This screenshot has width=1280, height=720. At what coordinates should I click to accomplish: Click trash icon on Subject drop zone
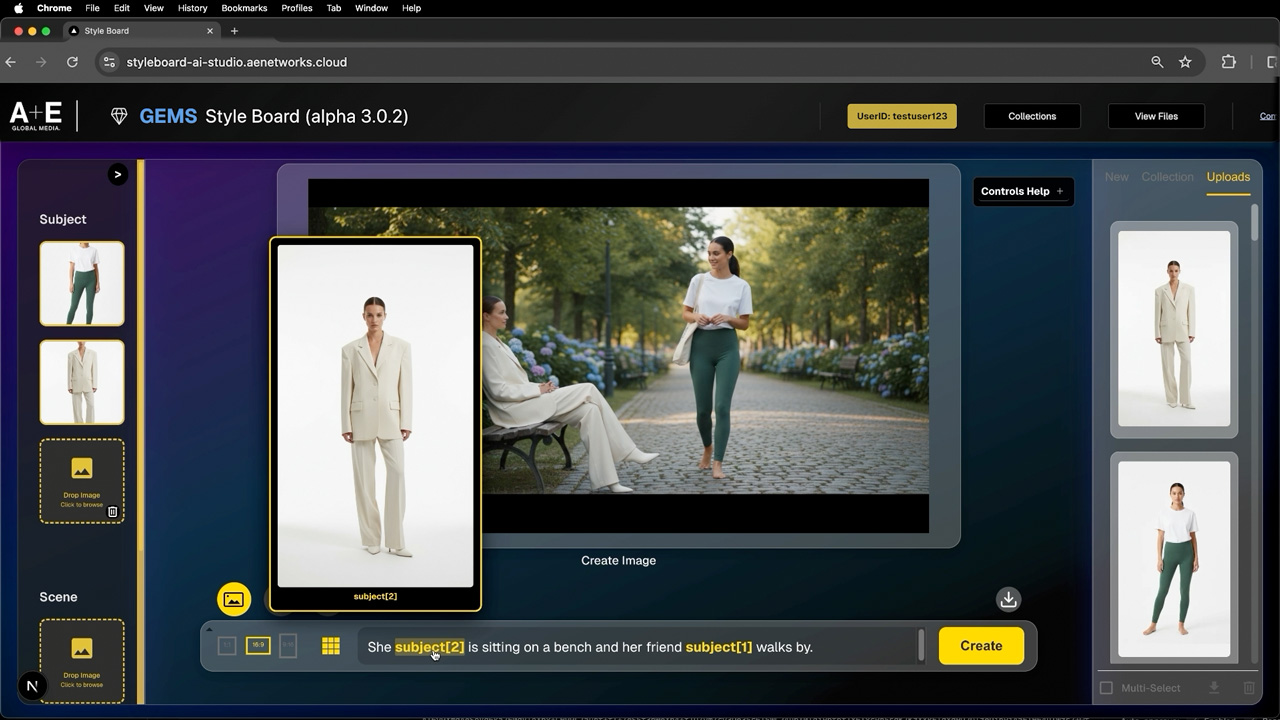pos(112,512)
